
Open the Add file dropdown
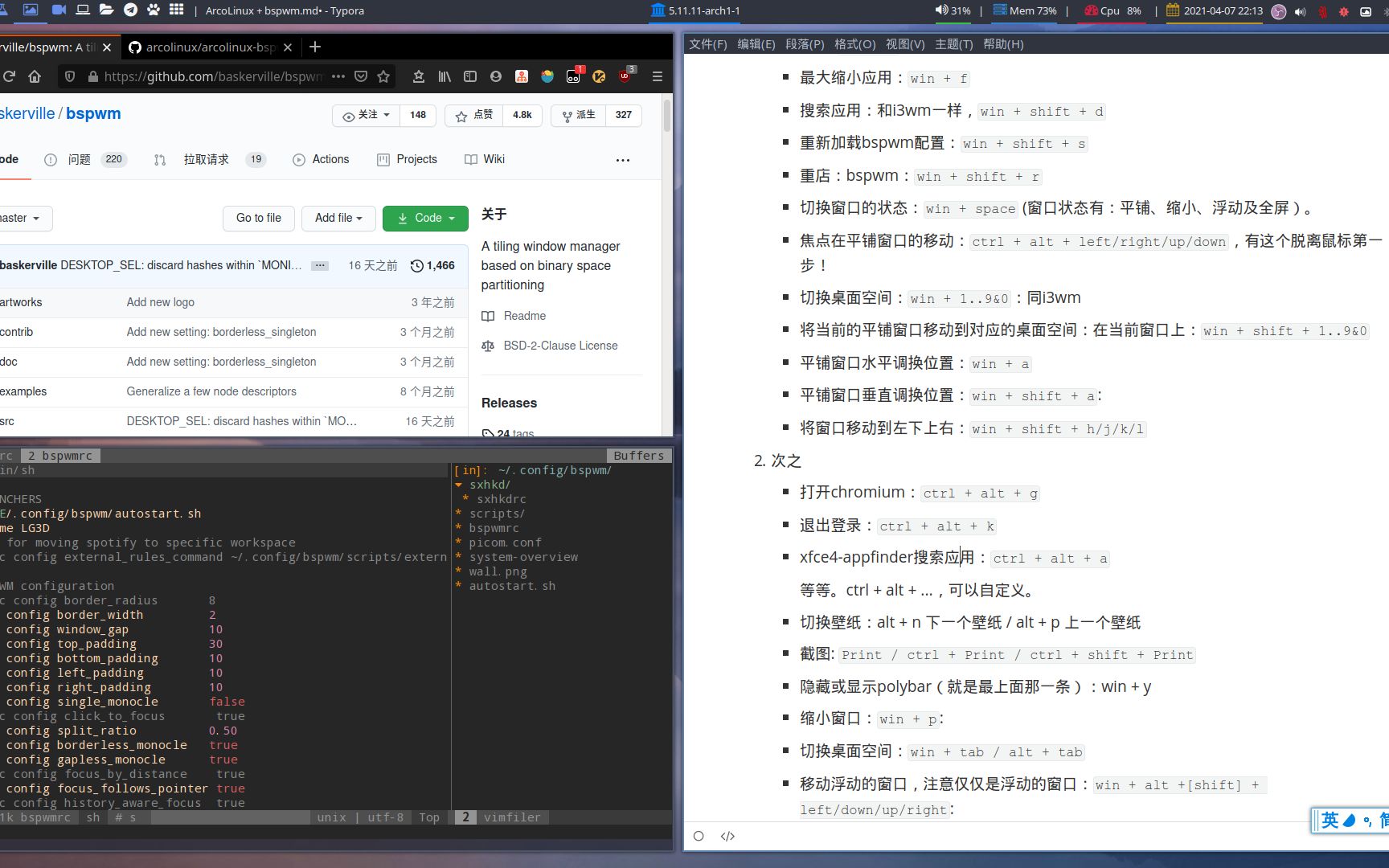coord(338,218)
